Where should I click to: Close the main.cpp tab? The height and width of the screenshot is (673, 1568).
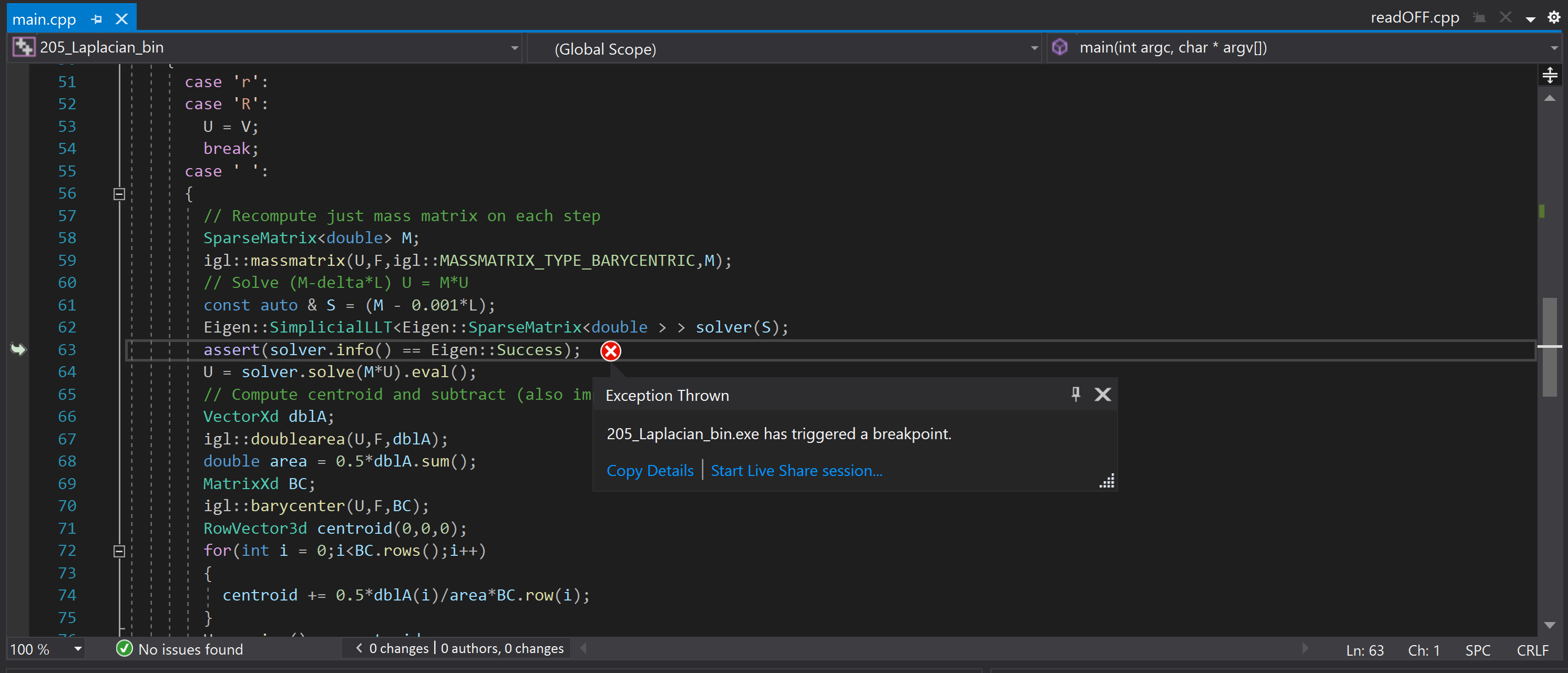tap(122, 19)
